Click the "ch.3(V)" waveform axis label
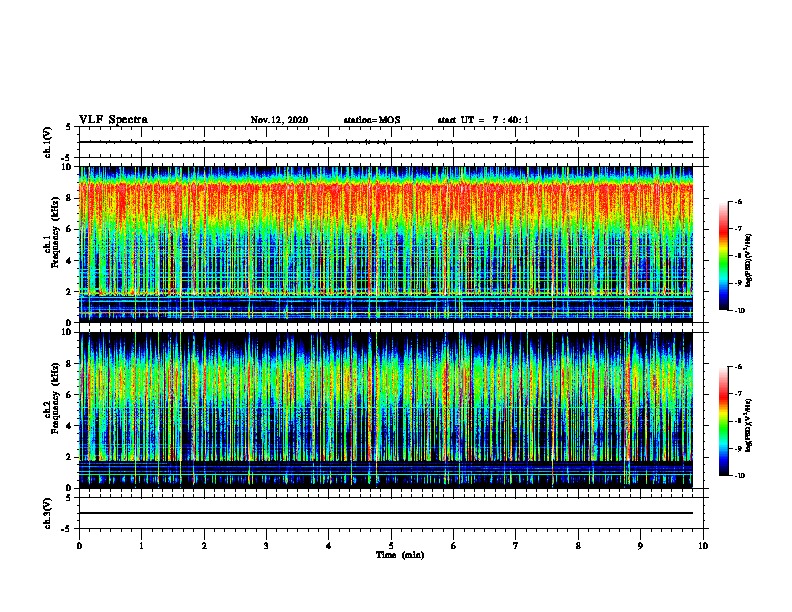The image size is (792, 612). [x=47, y=513]
